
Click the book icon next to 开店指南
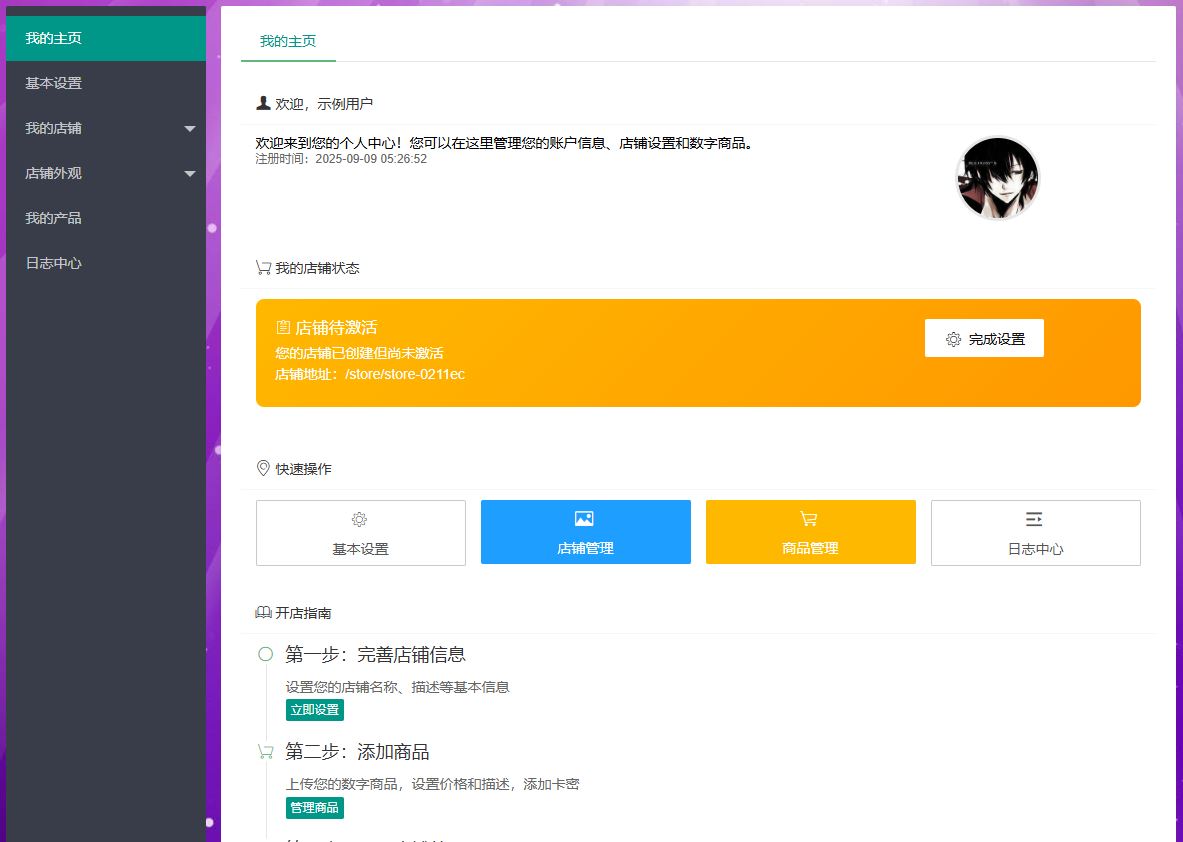[263, 612]
